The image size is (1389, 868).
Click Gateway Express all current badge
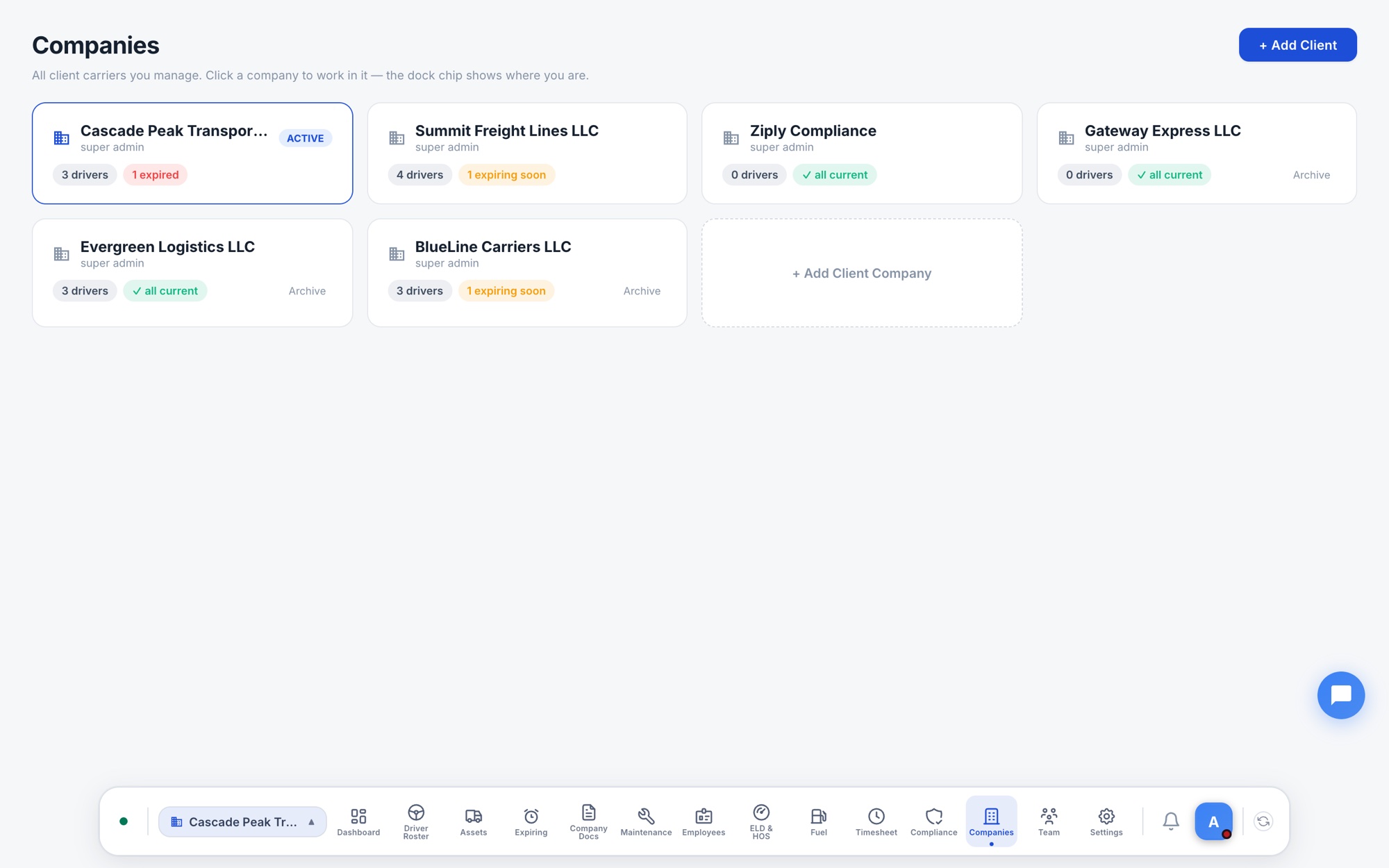[x=1170, y=175]
